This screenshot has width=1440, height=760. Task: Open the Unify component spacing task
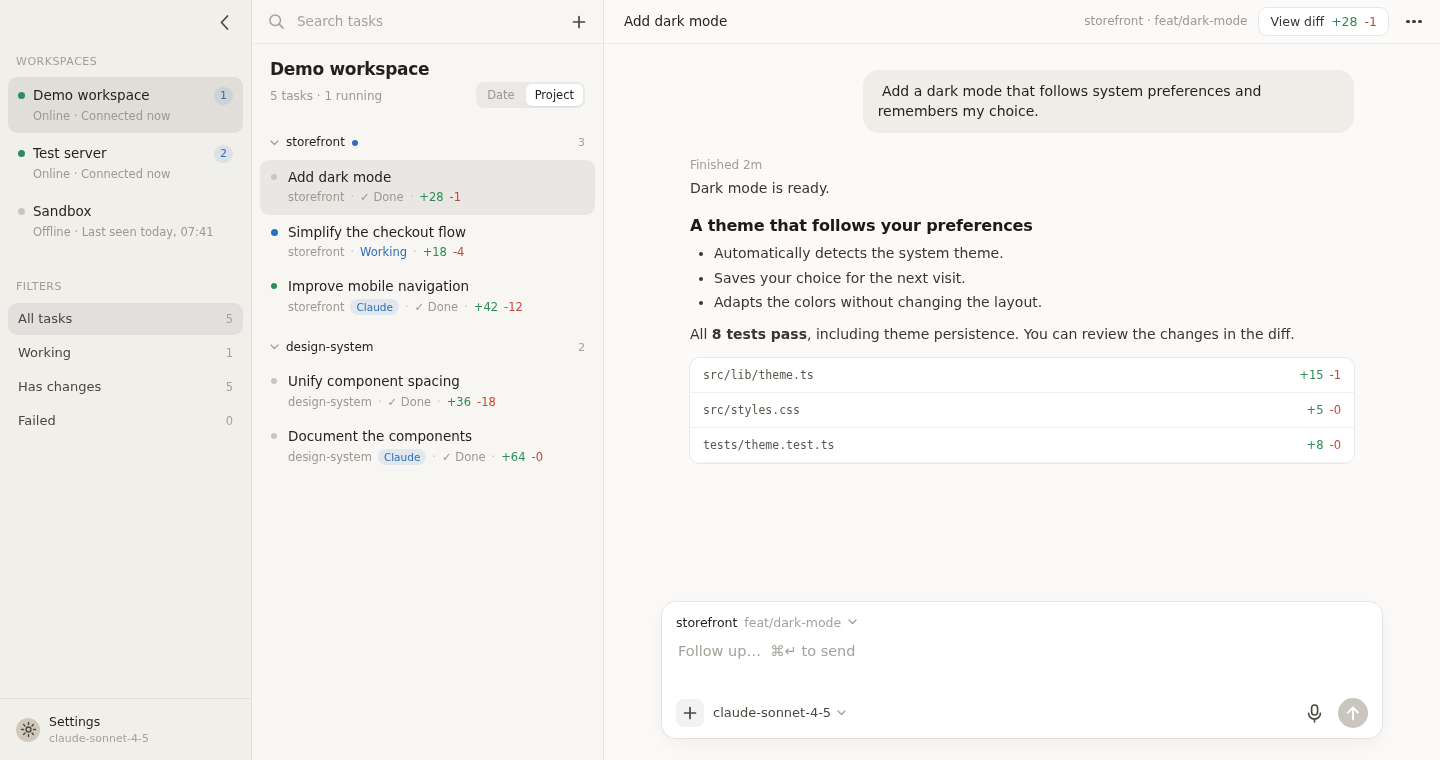coord(427,392)
